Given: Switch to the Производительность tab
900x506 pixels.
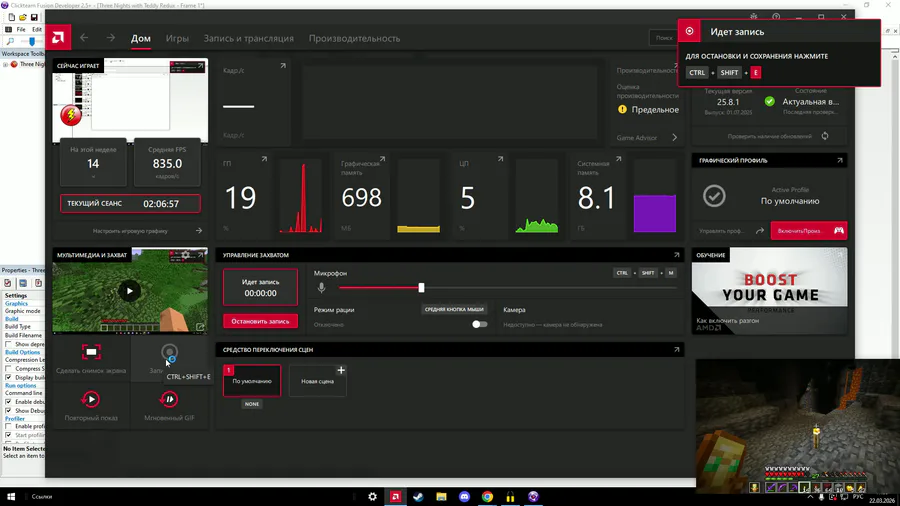Looking at the screenshot, I should 354,38.
